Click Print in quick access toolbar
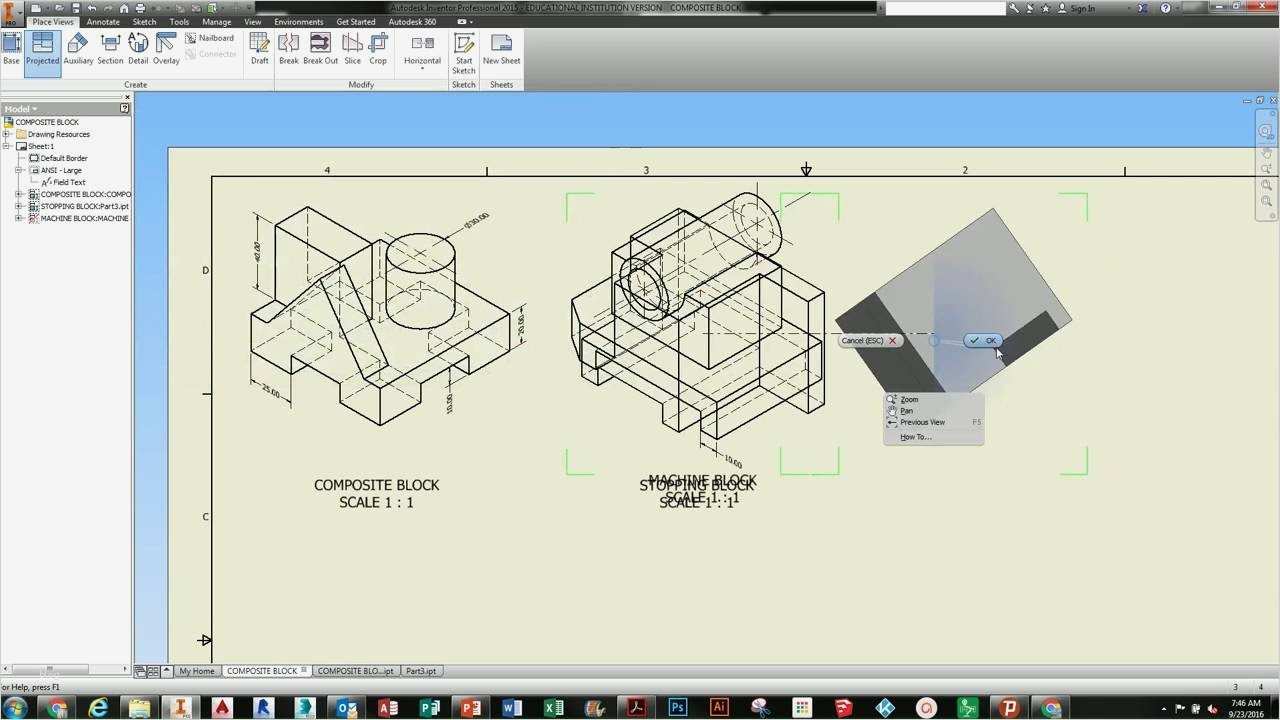Image resolution: width=1280 pixels, height=720 pixels. (x=140, y=8)
